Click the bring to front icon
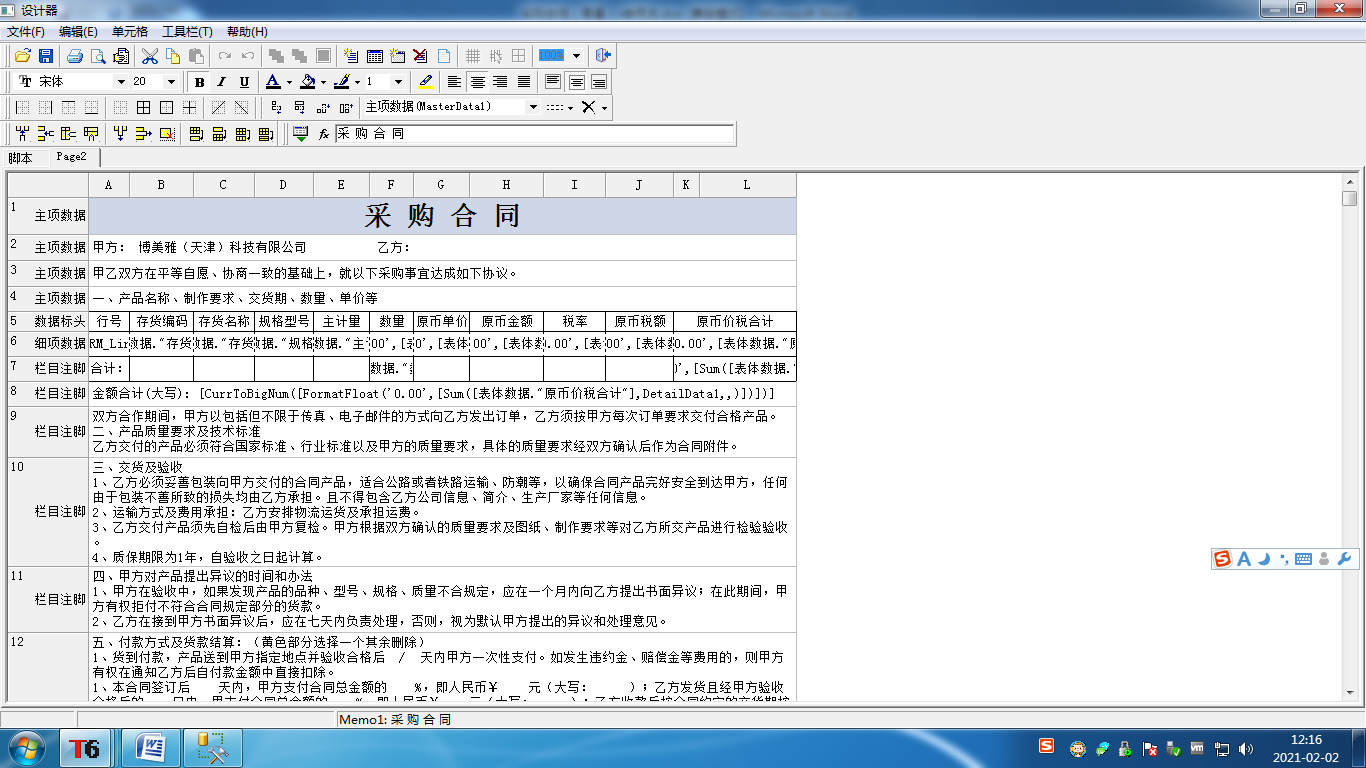 (277, 56)
